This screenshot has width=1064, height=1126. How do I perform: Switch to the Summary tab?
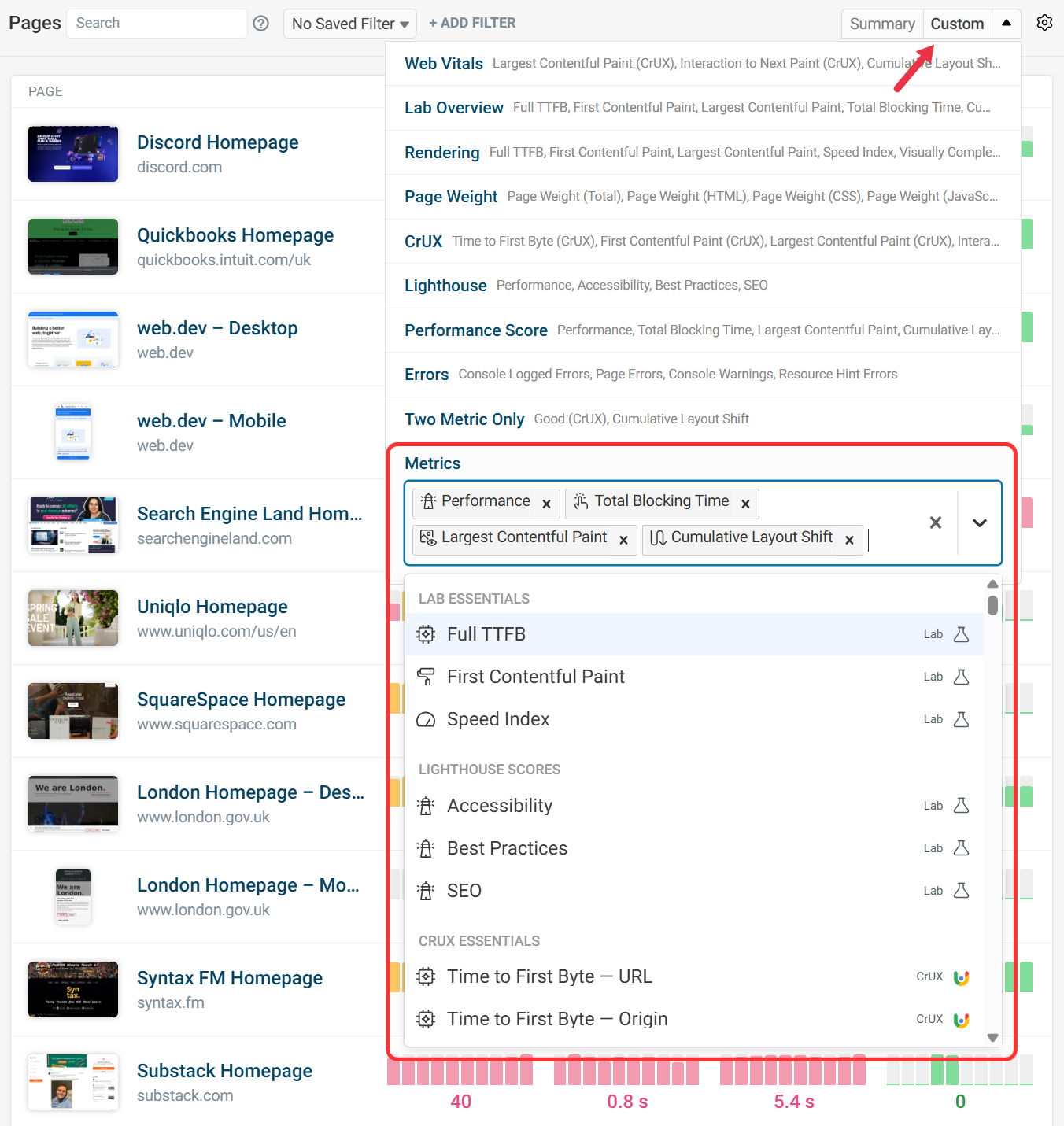click(882, 24)
